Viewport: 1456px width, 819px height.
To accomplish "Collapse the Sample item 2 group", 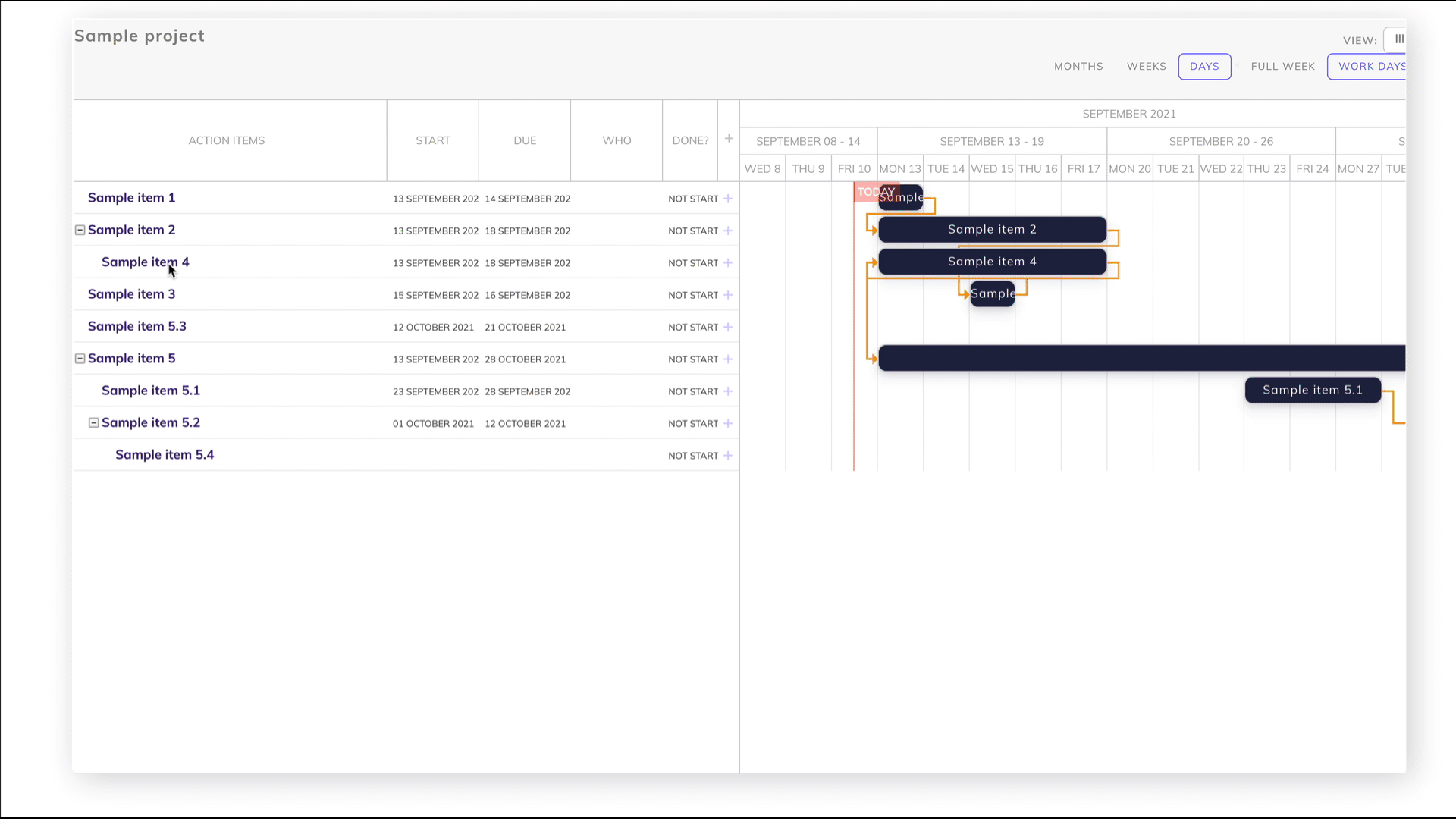I will (80, 230).
